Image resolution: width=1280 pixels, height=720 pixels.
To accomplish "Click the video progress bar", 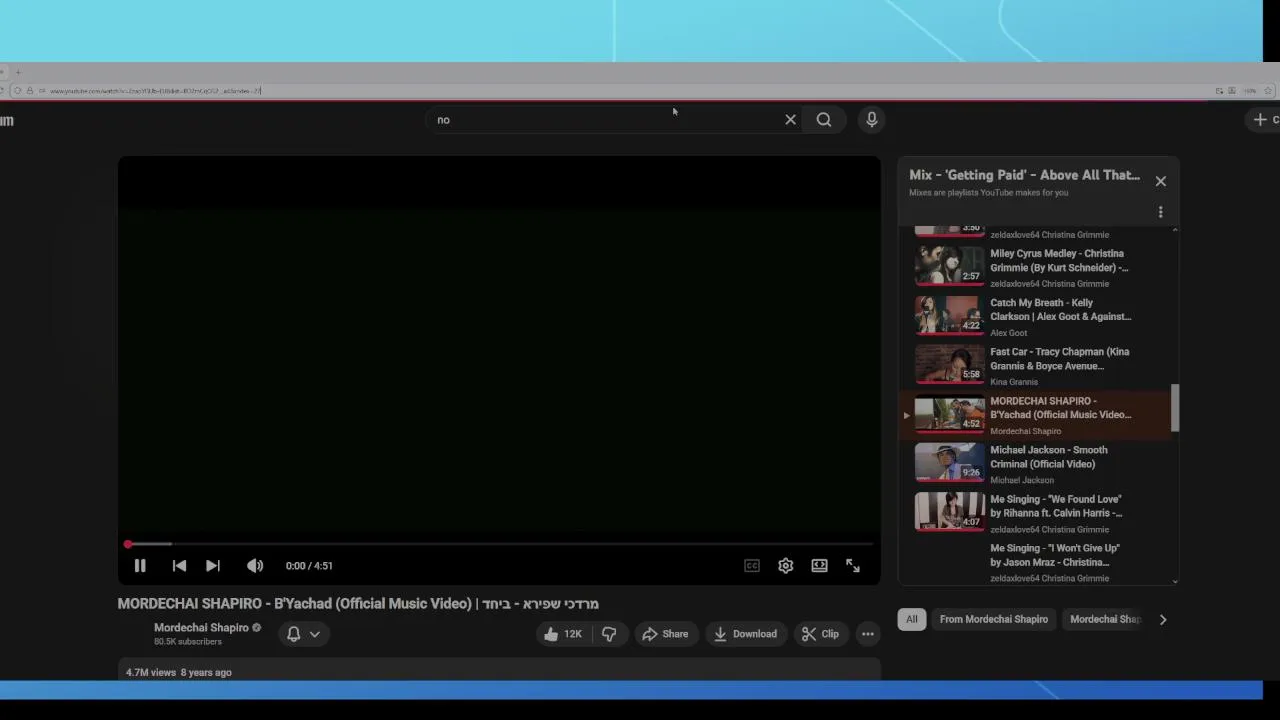I will pos(500,544).
